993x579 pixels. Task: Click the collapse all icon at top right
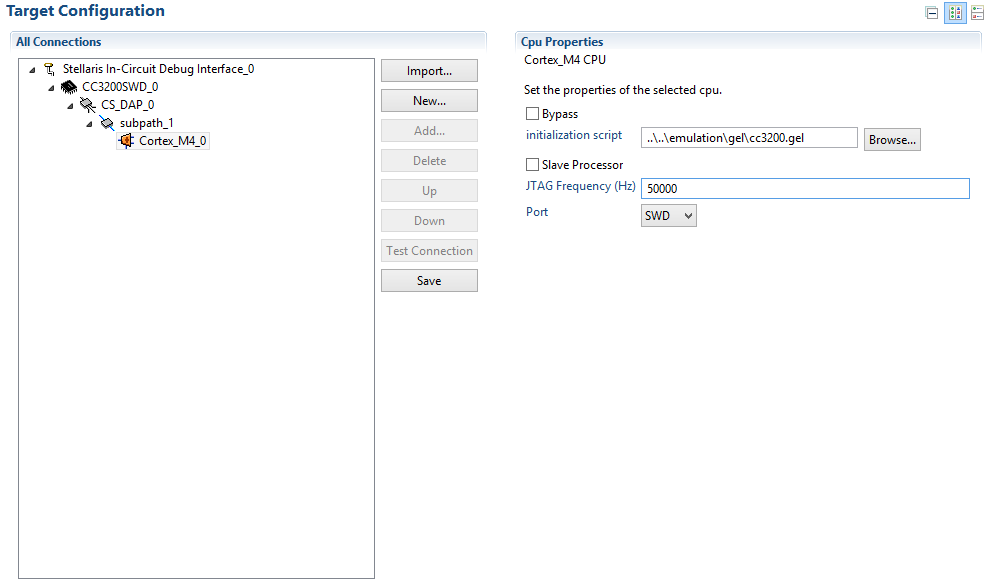[932, 13]
